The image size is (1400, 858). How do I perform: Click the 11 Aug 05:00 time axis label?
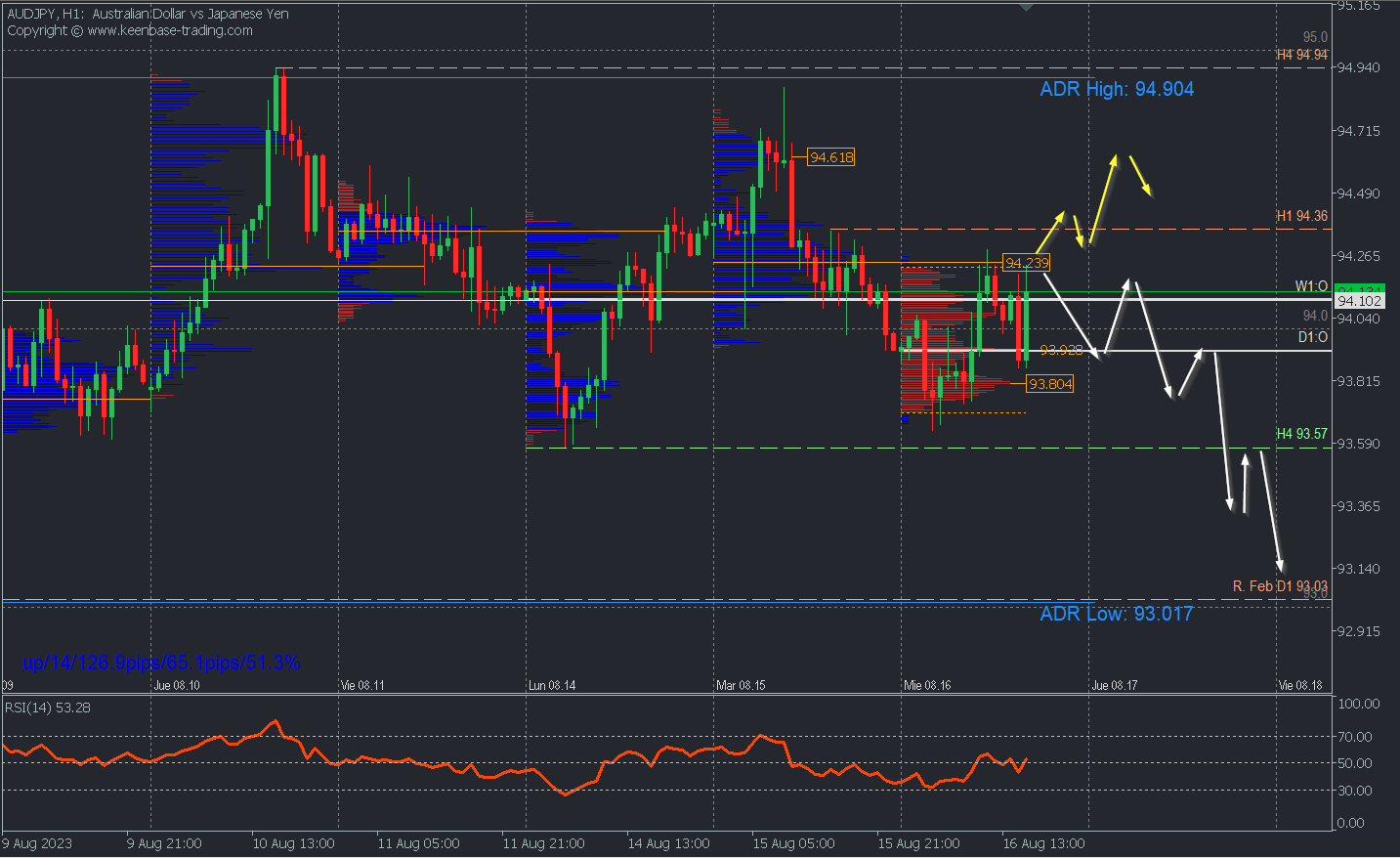[418, 843]
